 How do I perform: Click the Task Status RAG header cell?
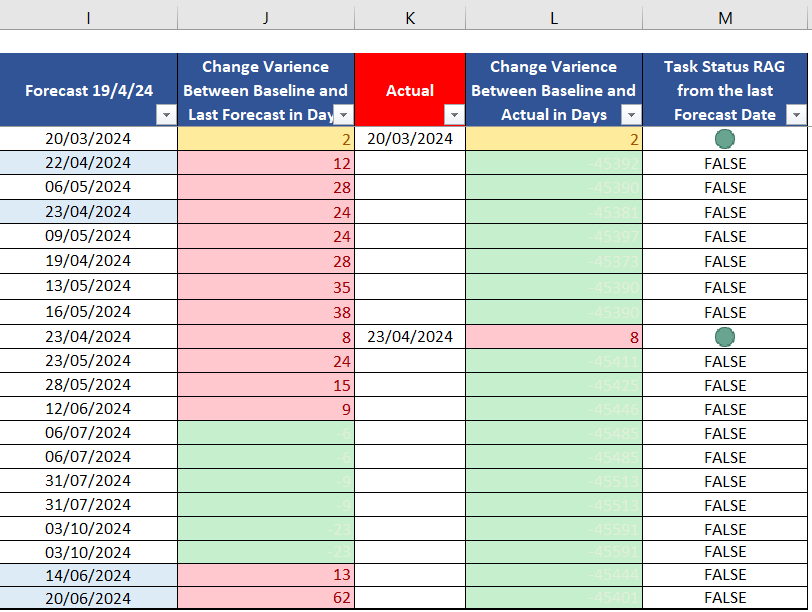[x=725, y=90]
